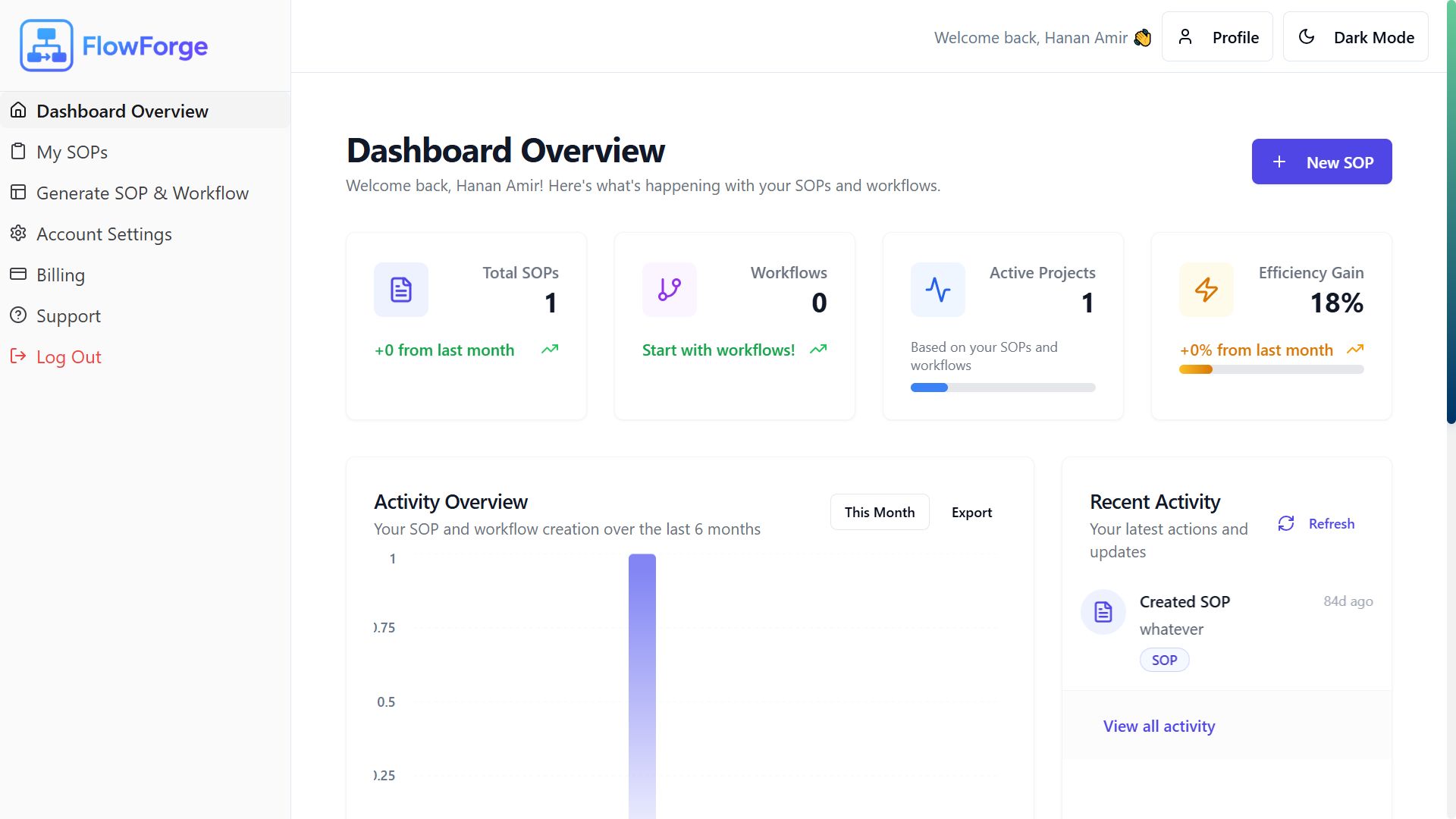The height and width of the screenshot is (819, 1456).
Task: Click the Workflows branch icon
Action: 669,290
